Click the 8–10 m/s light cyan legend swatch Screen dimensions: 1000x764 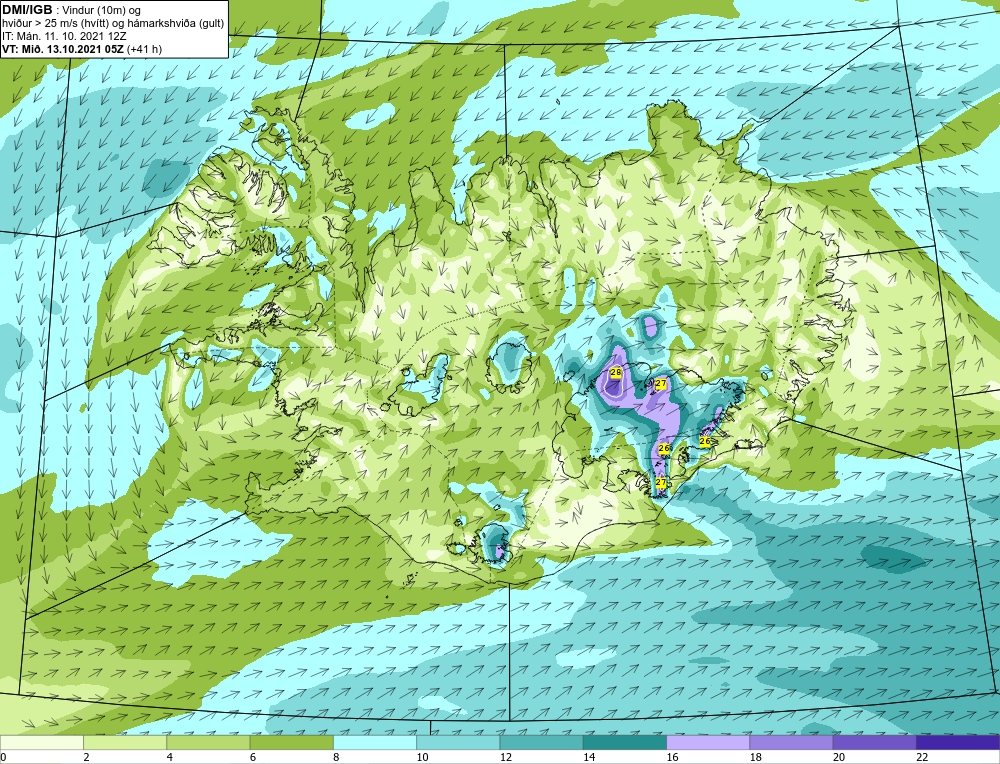click(375, 743)
